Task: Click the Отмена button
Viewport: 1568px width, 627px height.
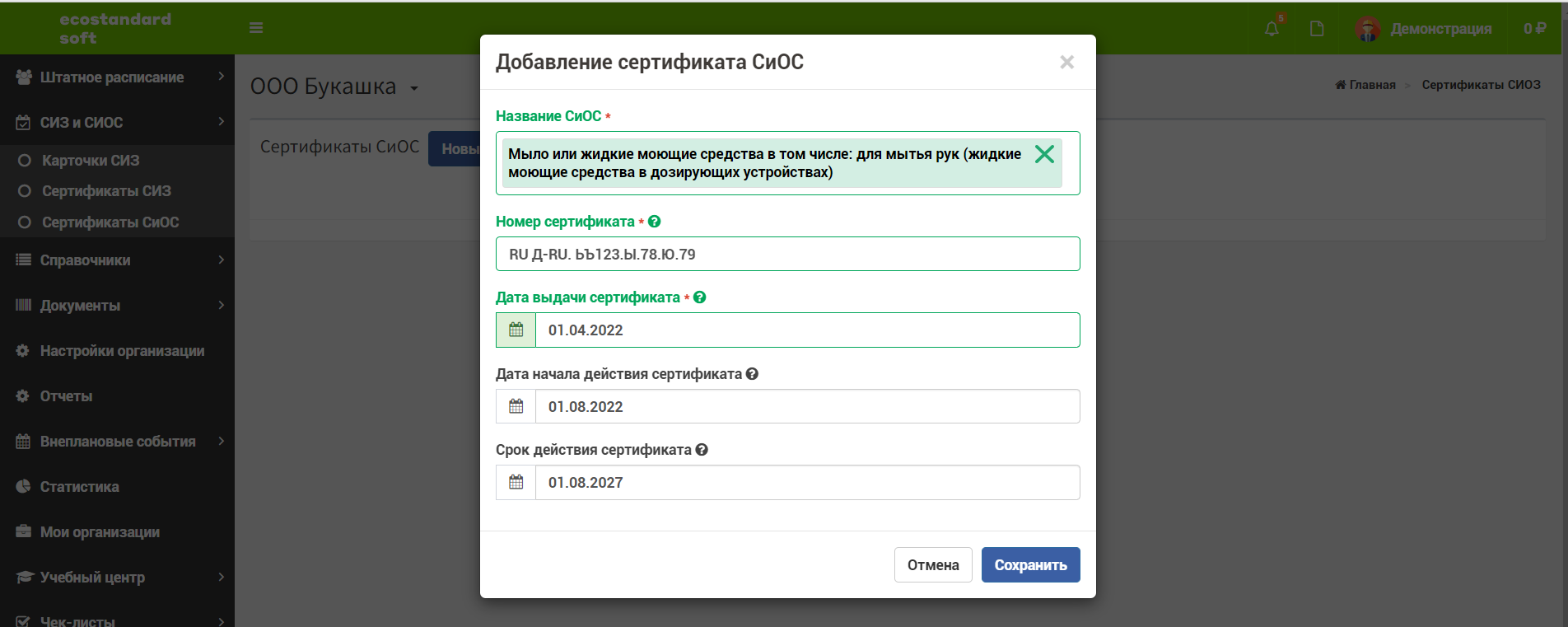Action: click(933, 565)
